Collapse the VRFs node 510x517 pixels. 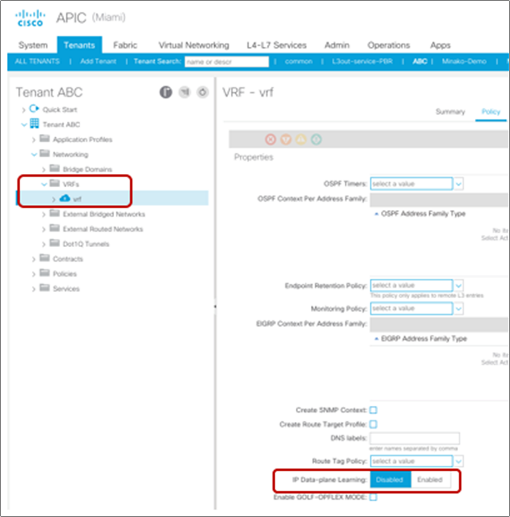(44, 184)
